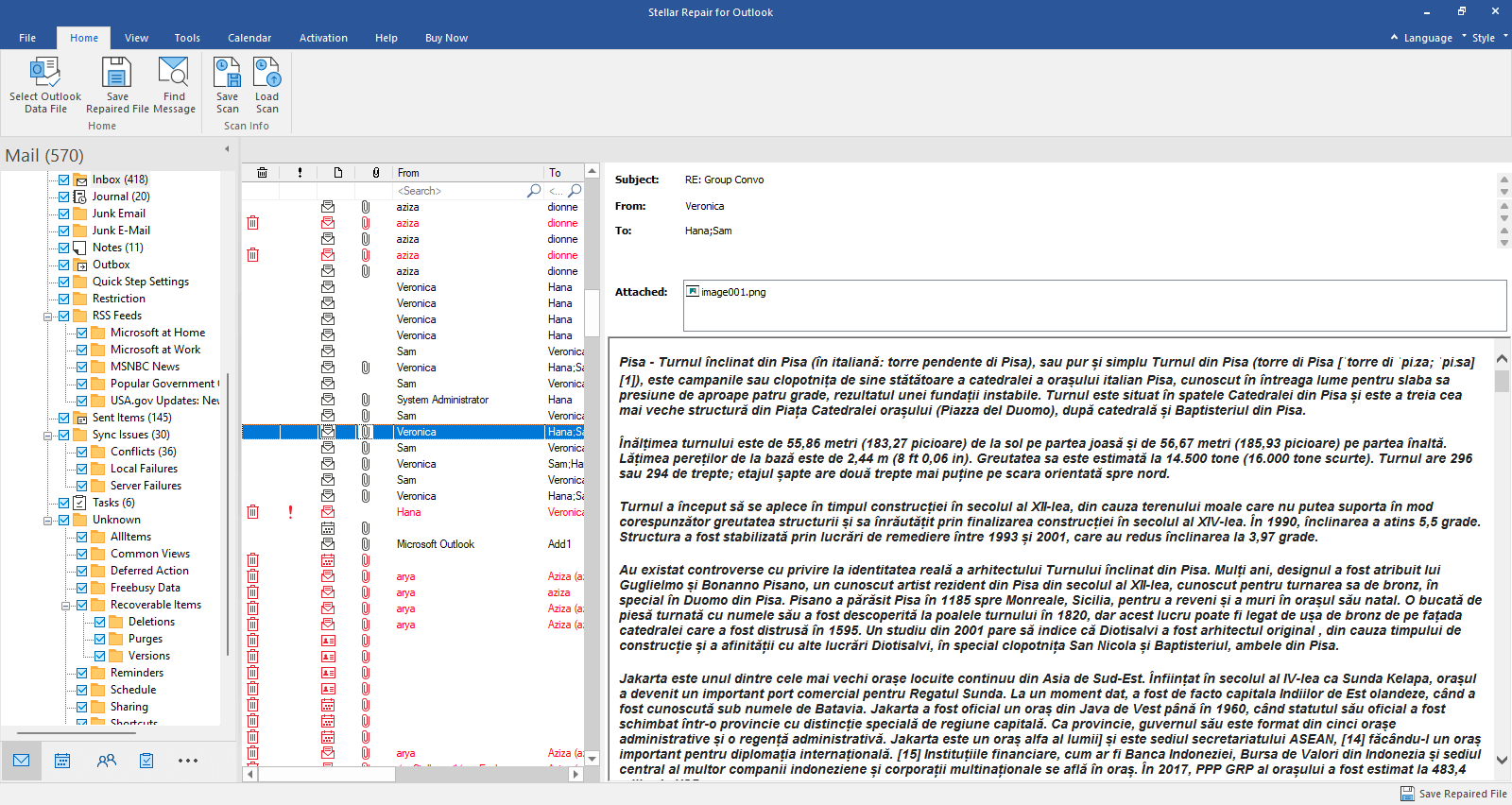Uncheck the Outbox checkbox
This screenshot has height=805, width=1512.
63,265
